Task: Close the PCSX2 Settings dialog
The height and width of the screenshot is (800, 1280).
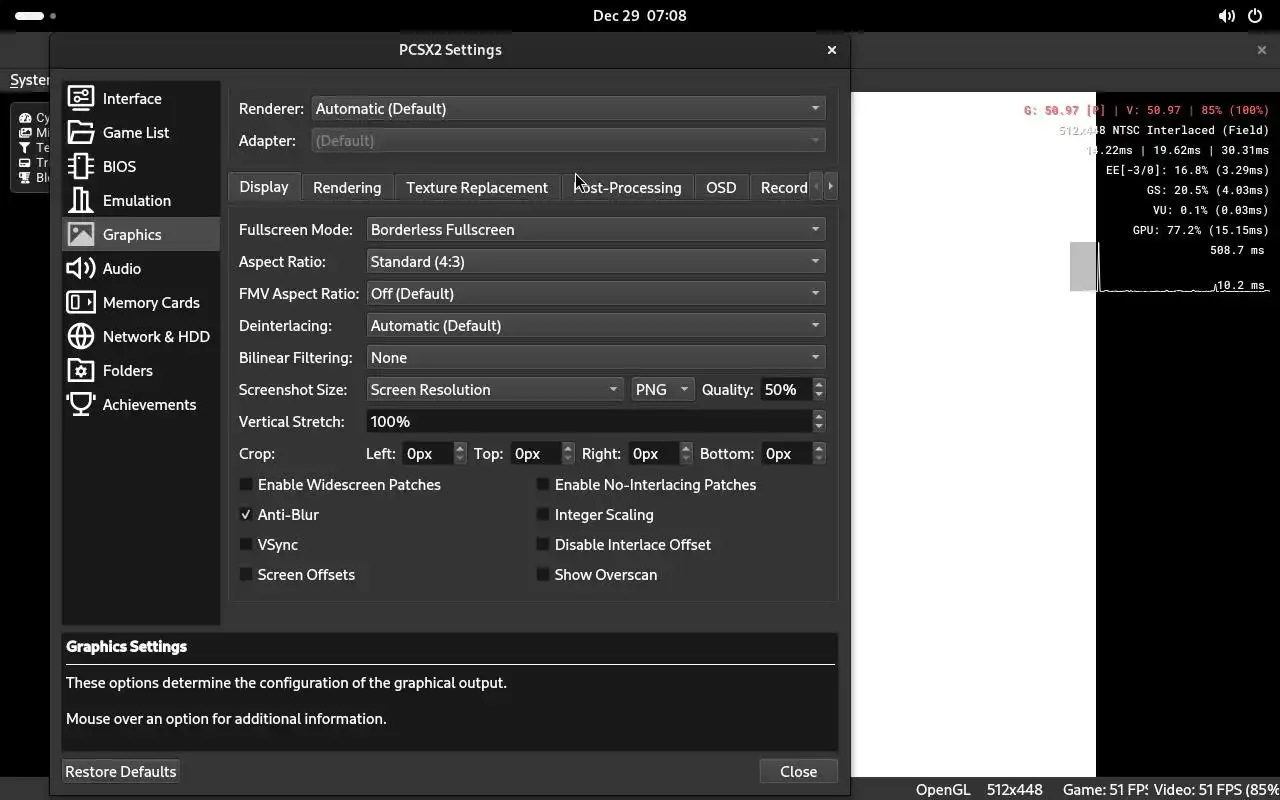Action: pyautogui.click(x=831, y=50)
